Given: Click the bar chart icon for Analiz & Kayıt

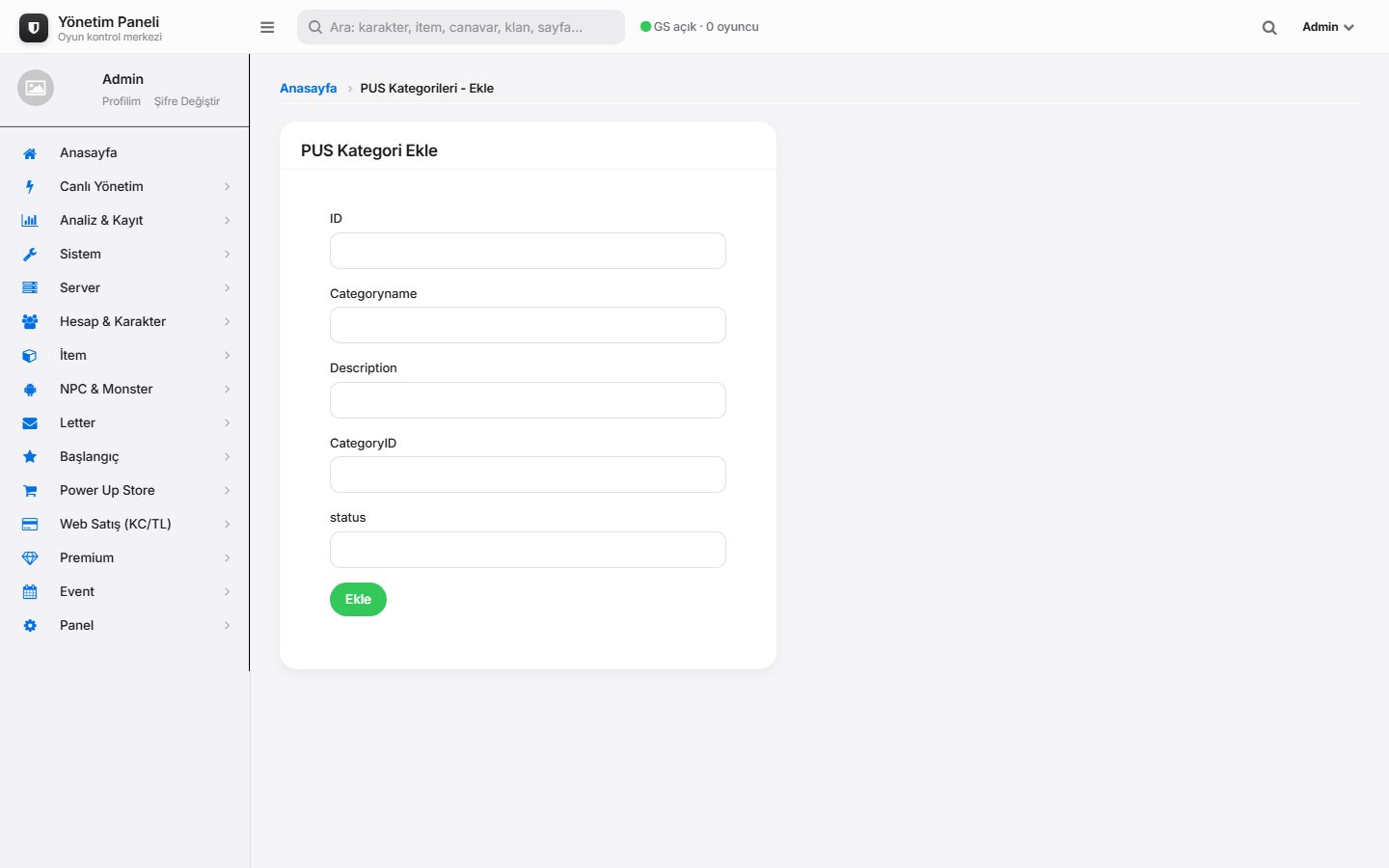Looking at the screenshot, I should (x=30, y=221).
